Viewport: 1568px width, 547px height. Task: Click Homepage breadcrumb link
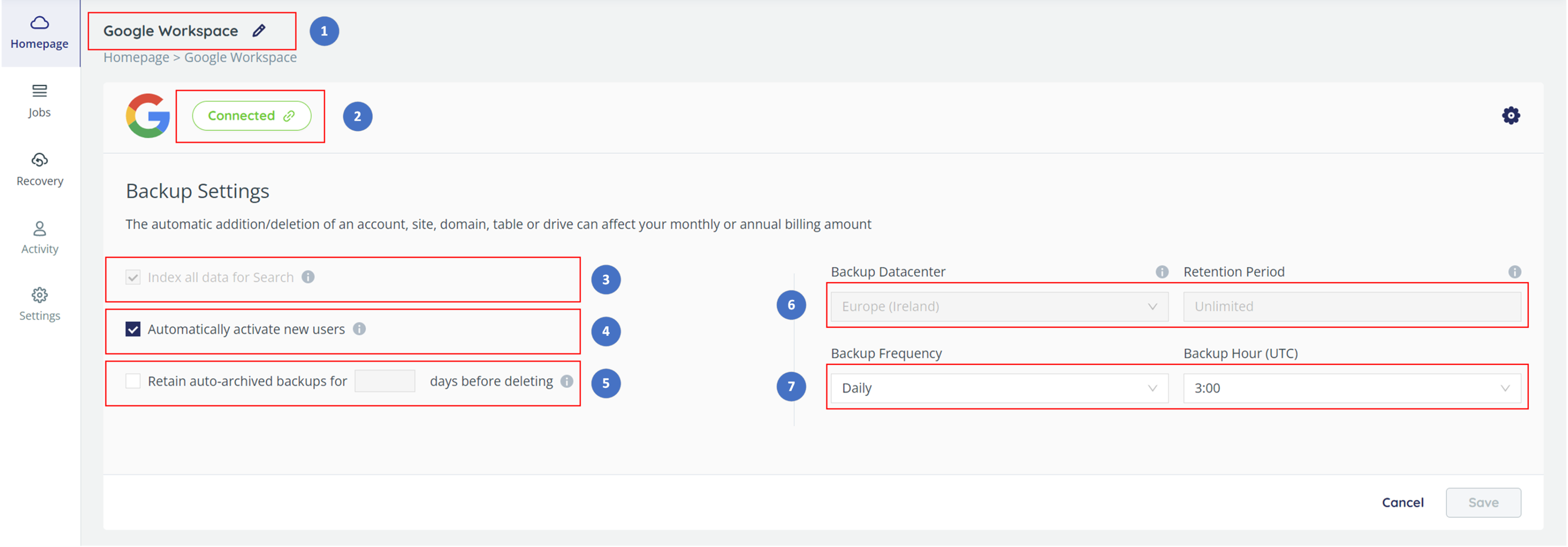(x=136, y=57)
